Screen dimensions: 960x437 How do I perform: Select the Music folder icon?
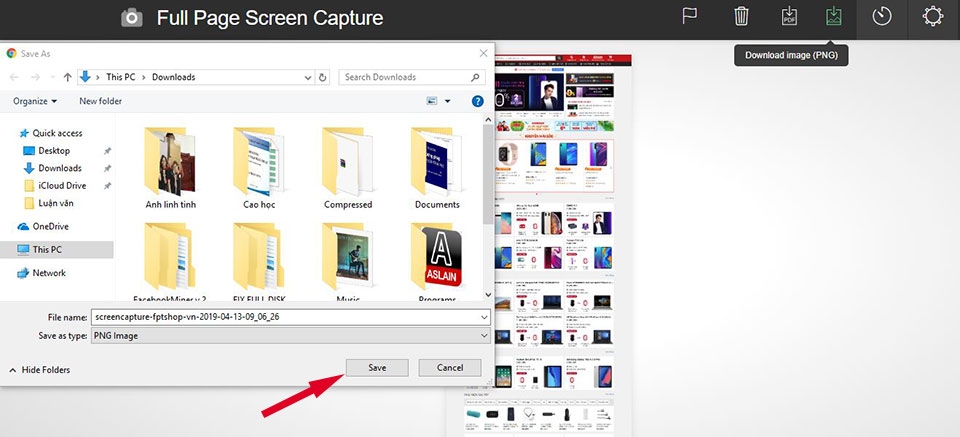(x=348, y=257)
